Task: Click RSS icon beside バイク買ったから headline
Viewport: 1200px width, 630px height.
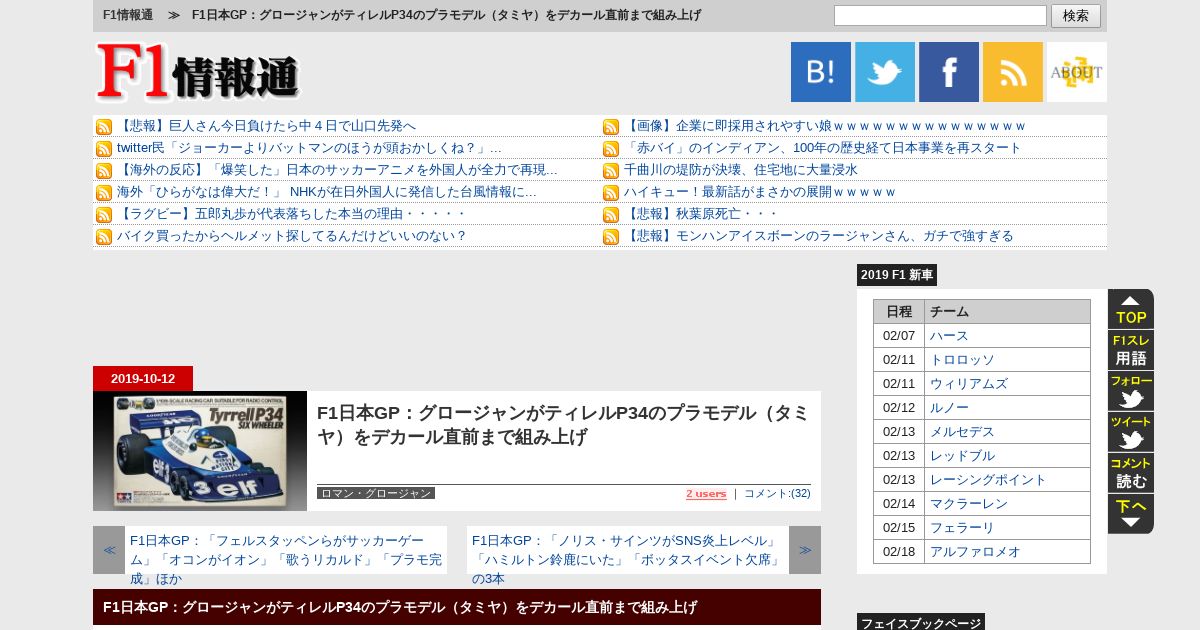Action: click(x=104, y=237)
